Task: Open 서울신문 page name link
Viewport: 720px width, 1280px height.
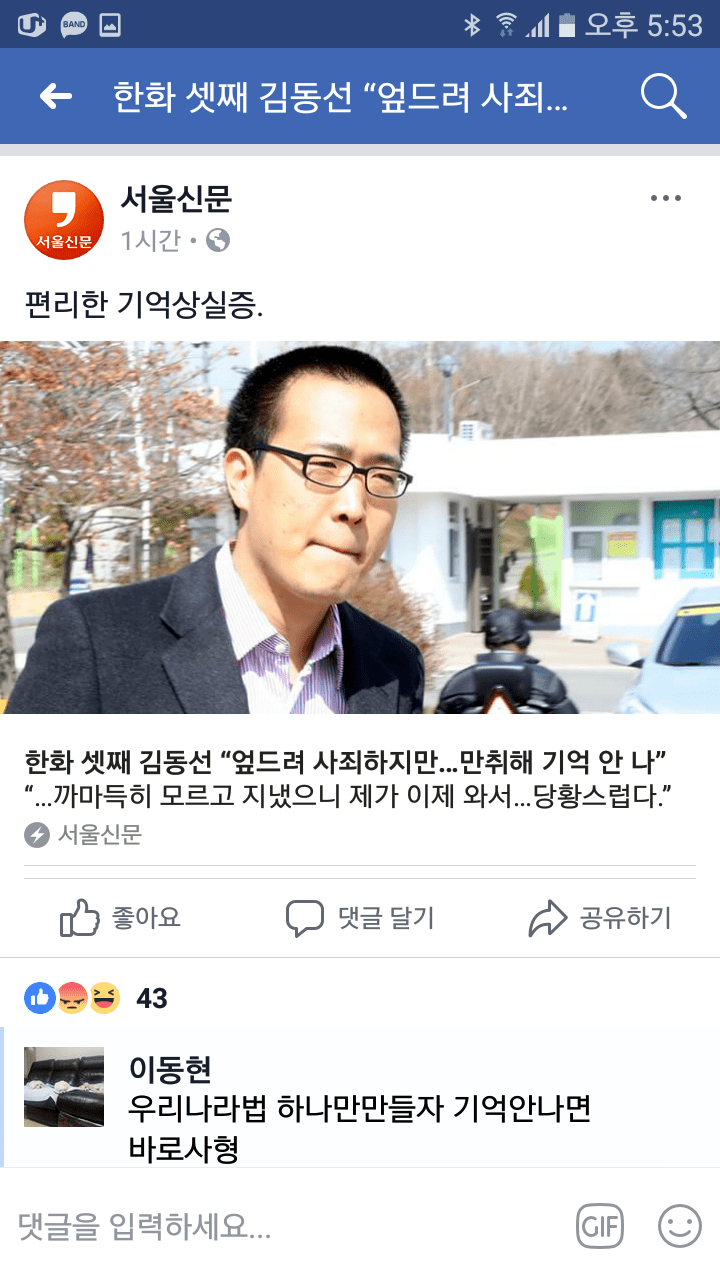Action: (176, 199)
